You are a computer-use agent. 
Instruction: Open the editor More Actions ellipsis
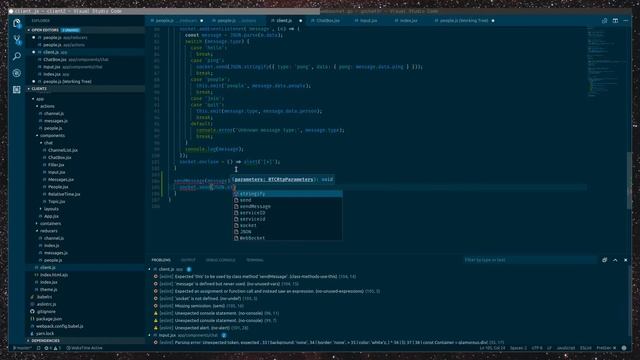point(626,20)
